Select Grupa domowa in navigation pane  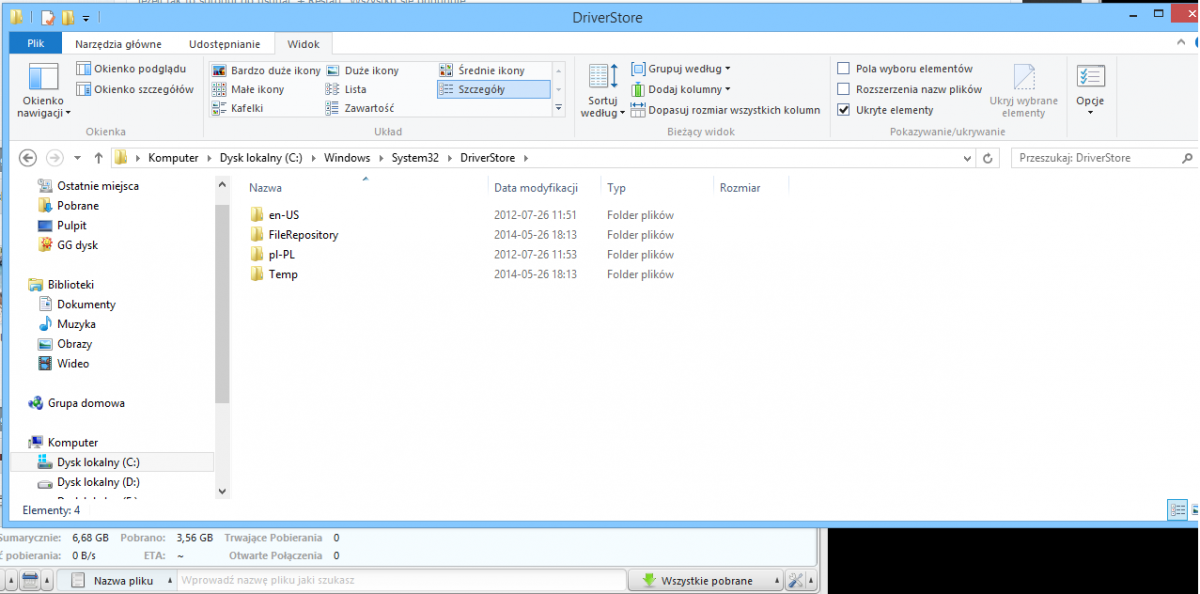pyautogui.click(x=86, y=403)
